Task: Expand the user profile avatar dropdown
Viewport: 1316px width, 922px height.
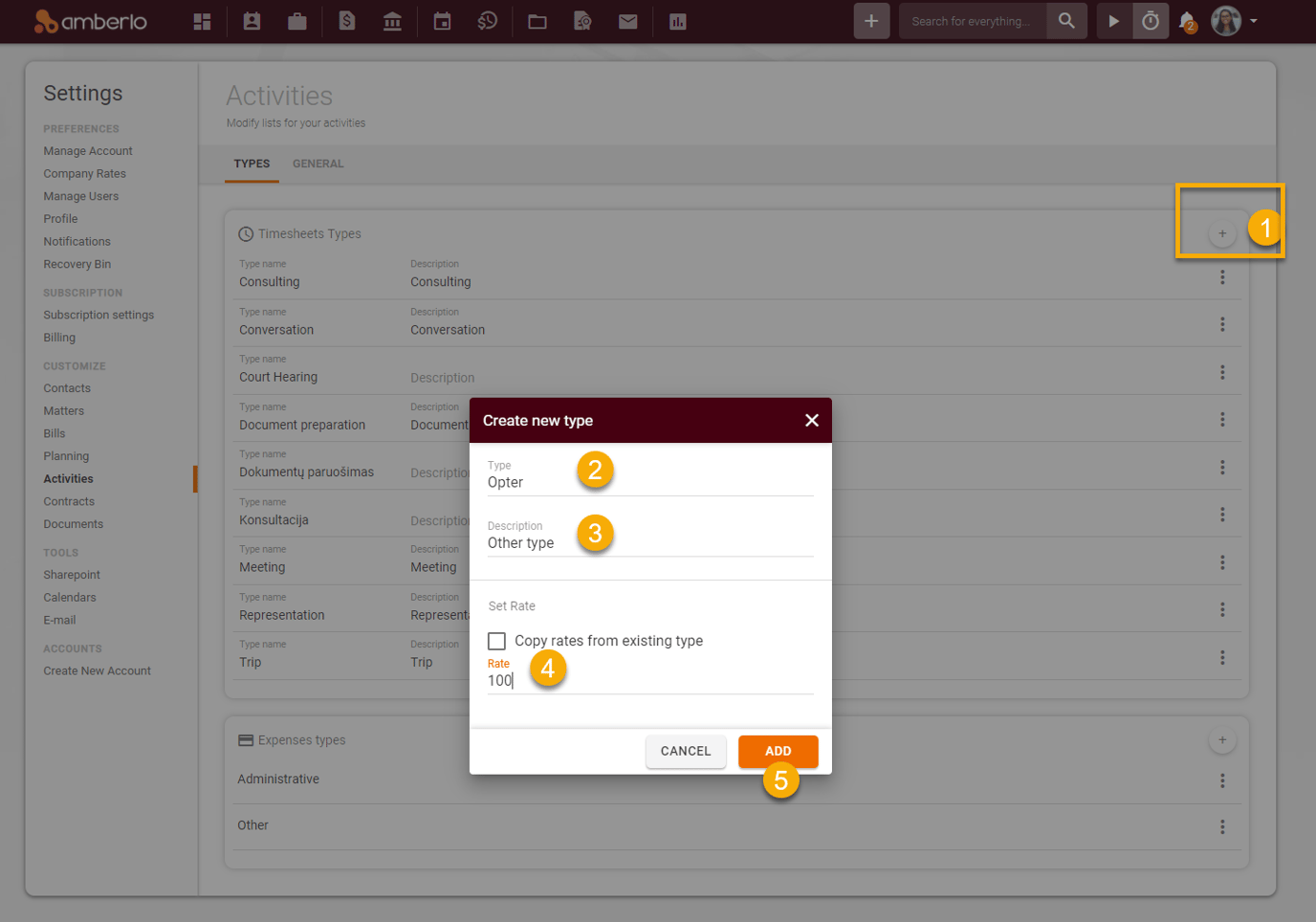Action: pyautogui.click(x=1225, y=20)
